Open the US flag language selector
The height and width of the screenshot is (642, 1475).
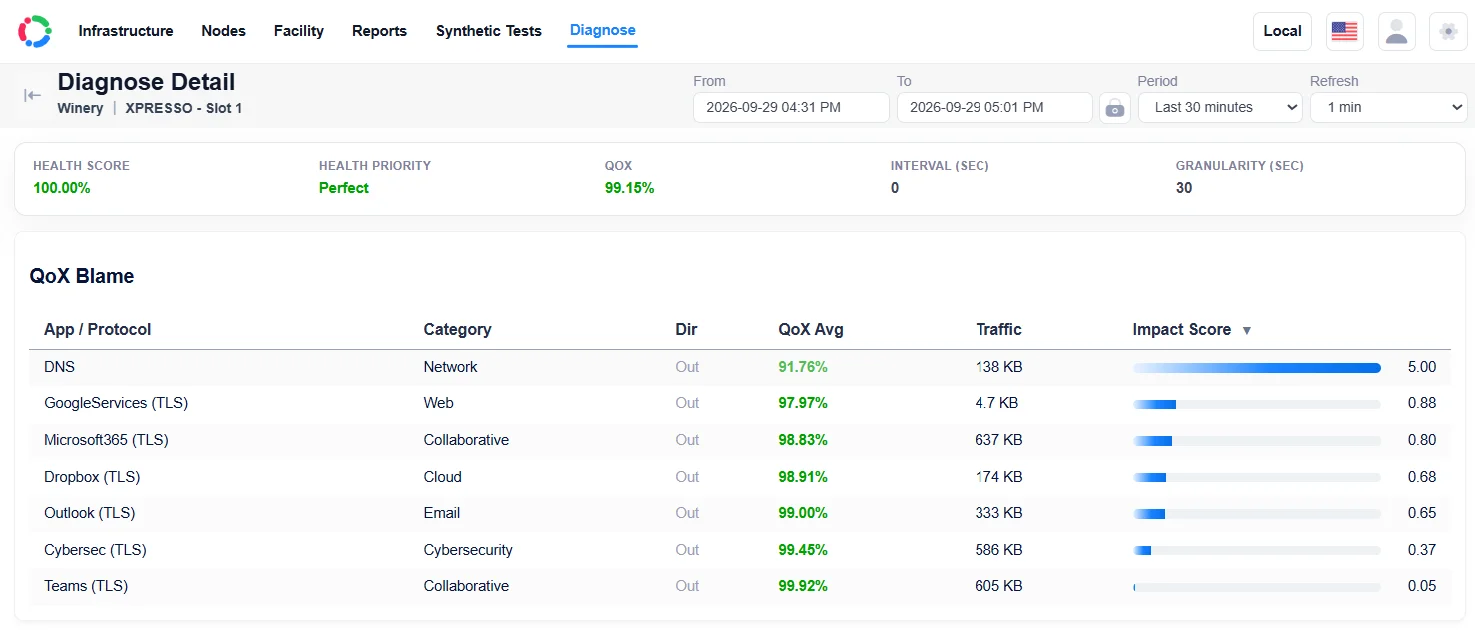click(1345, 31)
